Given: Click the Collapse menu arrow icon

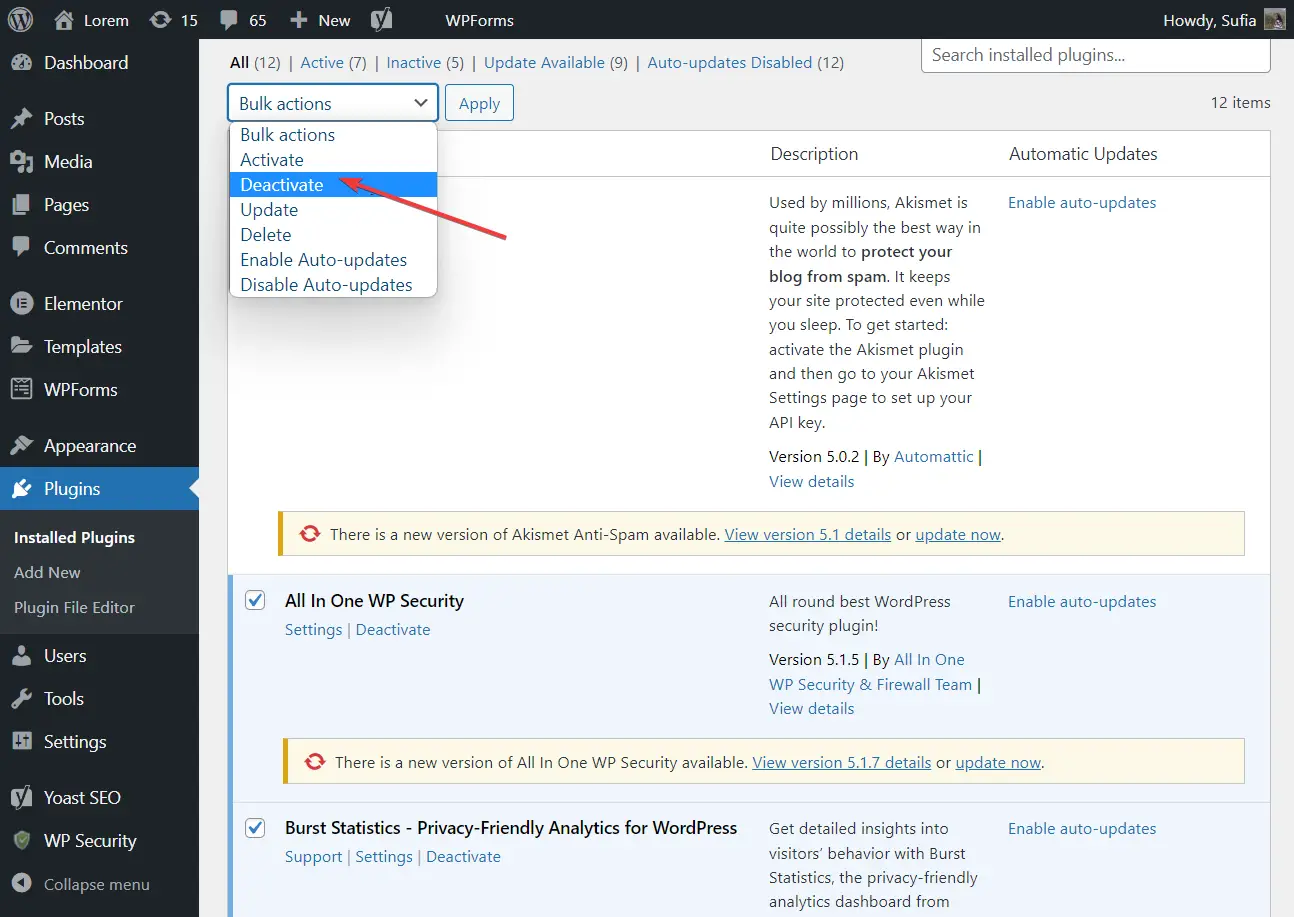Looking at the screenshot, I should (x=21, y=884).
